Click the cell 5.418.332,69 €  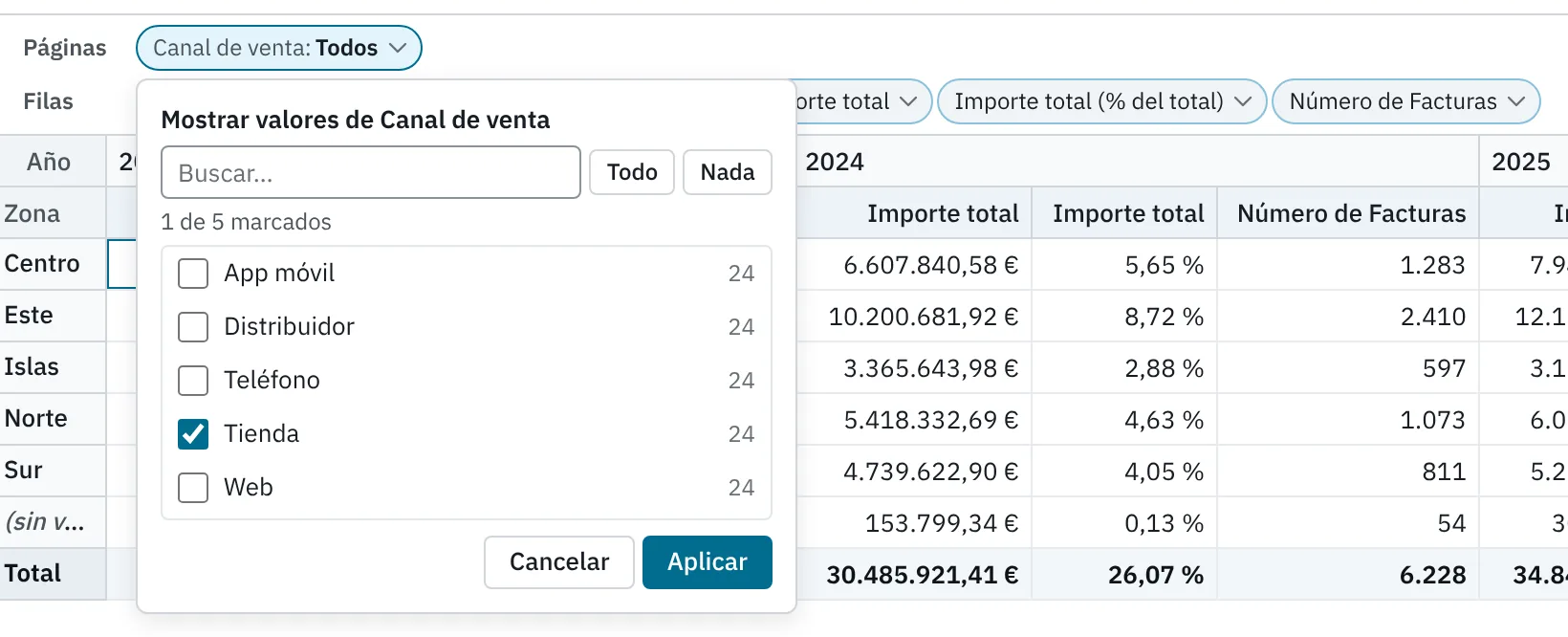click(x=914, y=420)
